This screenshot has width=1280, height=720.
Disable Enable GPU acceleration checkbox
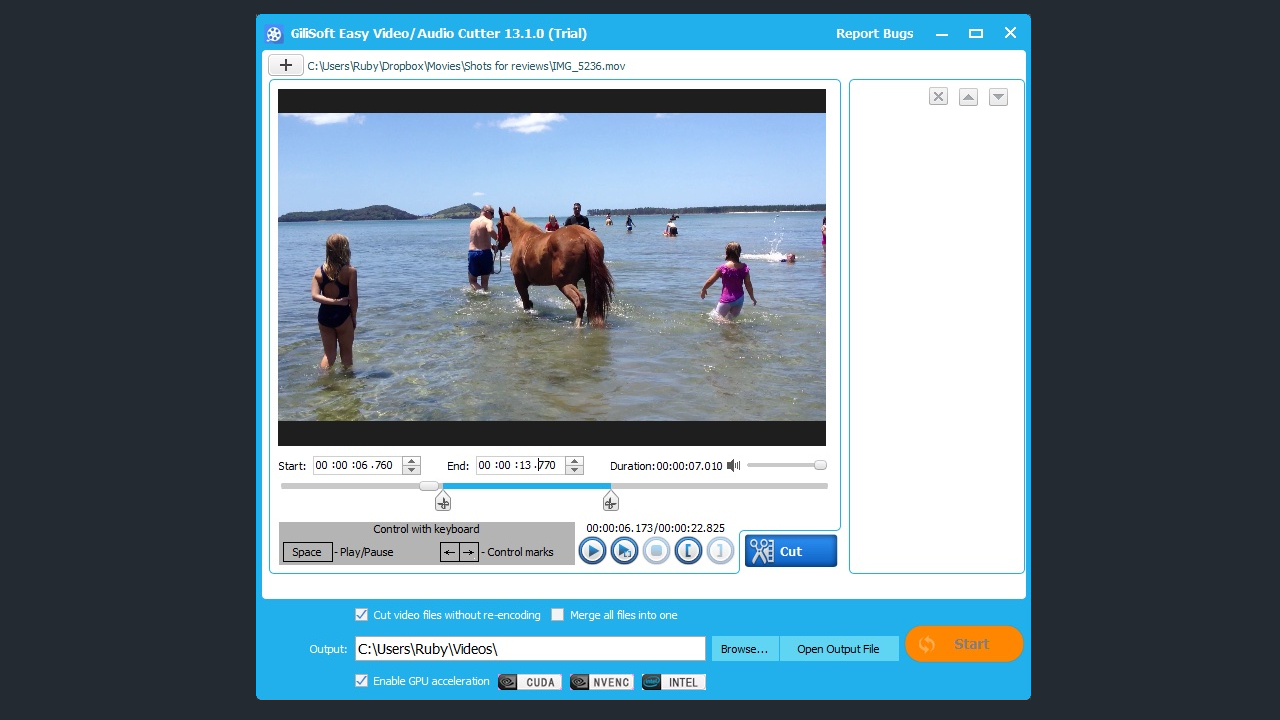362,681
